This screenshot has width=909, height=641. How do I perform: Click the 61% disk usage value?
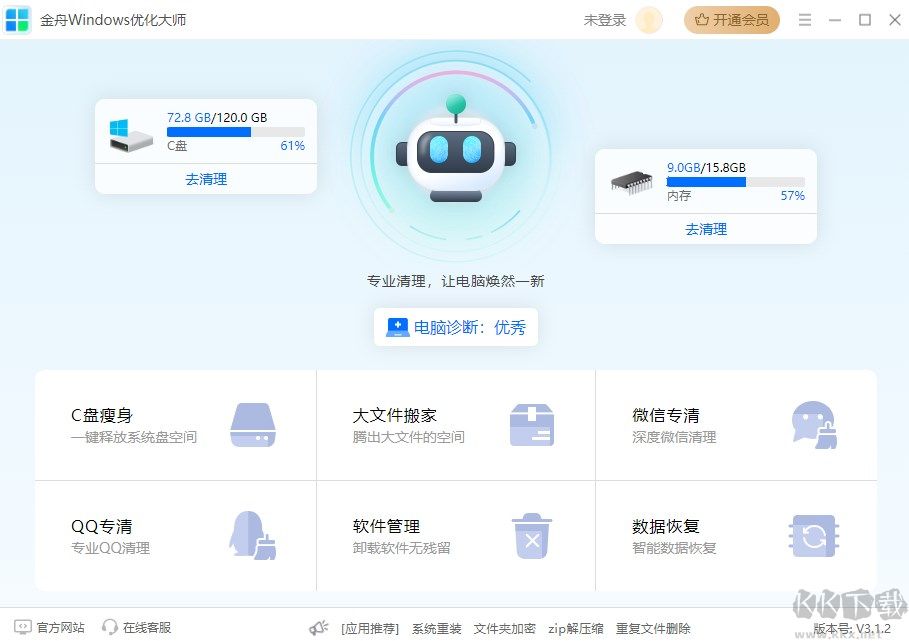[x=293, y=146]
